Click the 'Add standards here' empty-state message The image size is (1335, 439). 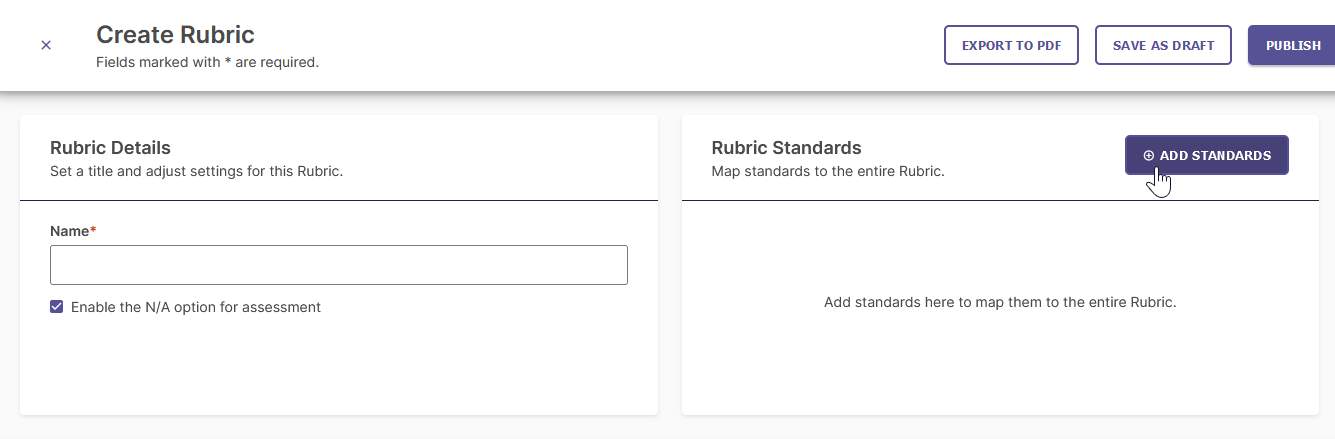(x=1000, y=302)
